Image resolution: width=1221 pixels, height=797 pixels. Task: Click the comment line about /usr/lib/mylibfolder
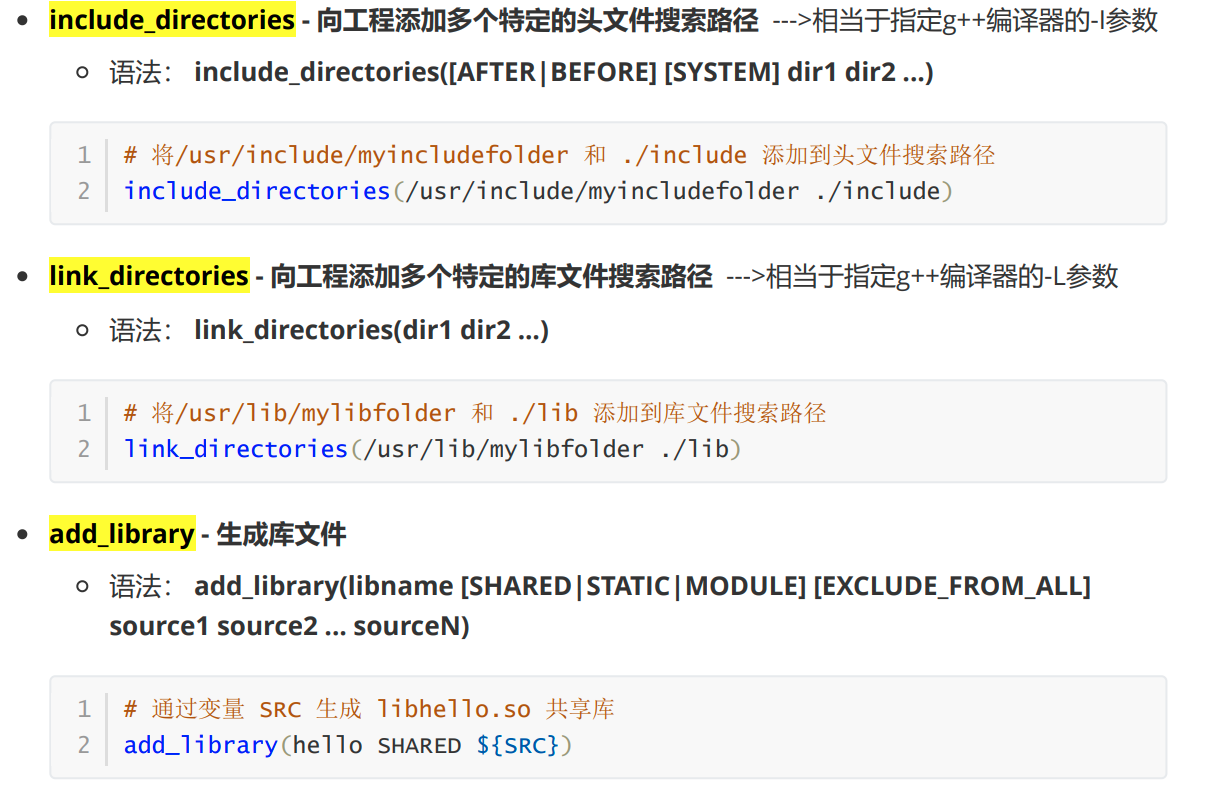475,413
